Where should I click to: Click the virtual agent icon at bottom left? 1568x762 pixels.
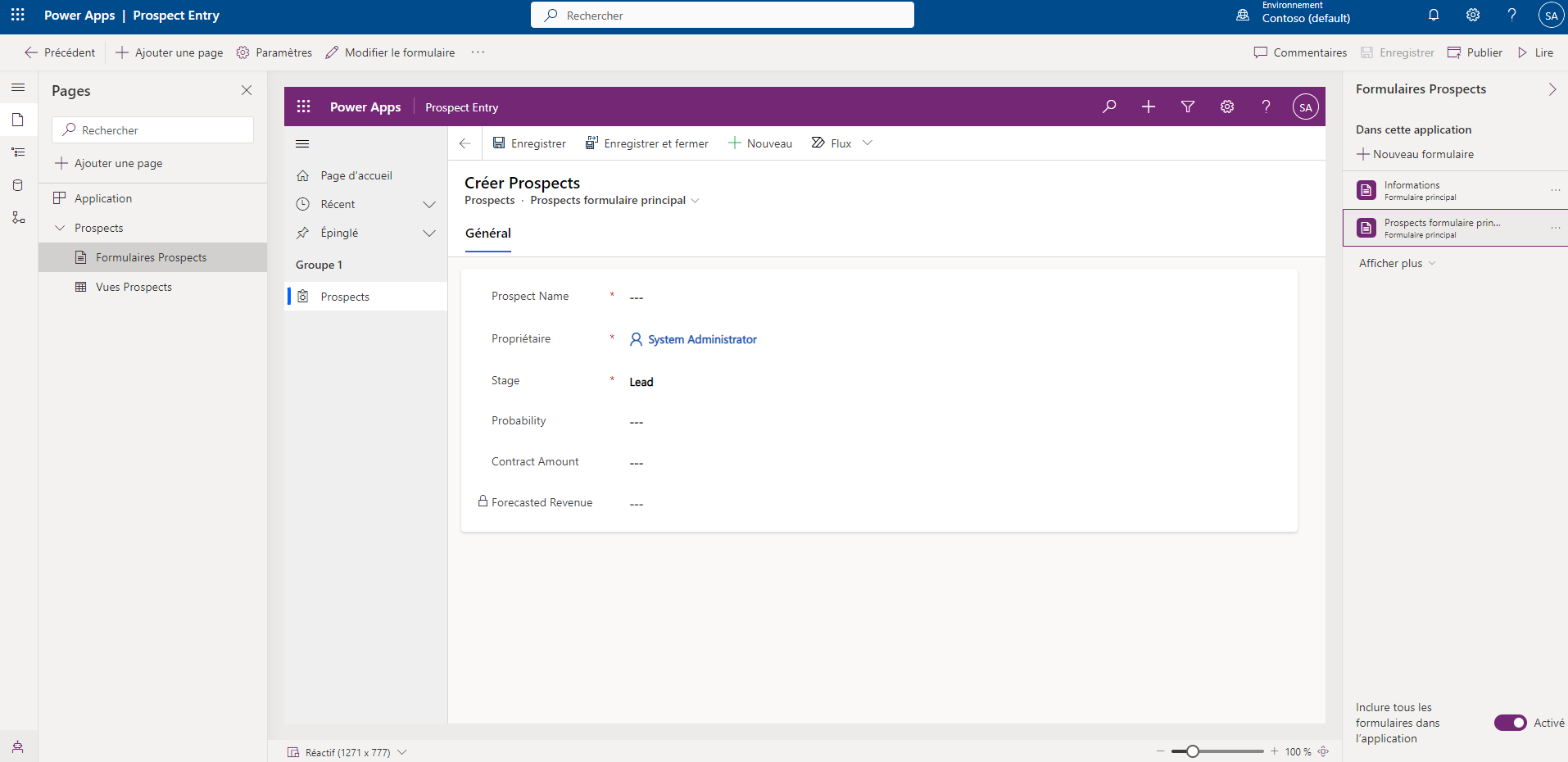tap(18, 746)
